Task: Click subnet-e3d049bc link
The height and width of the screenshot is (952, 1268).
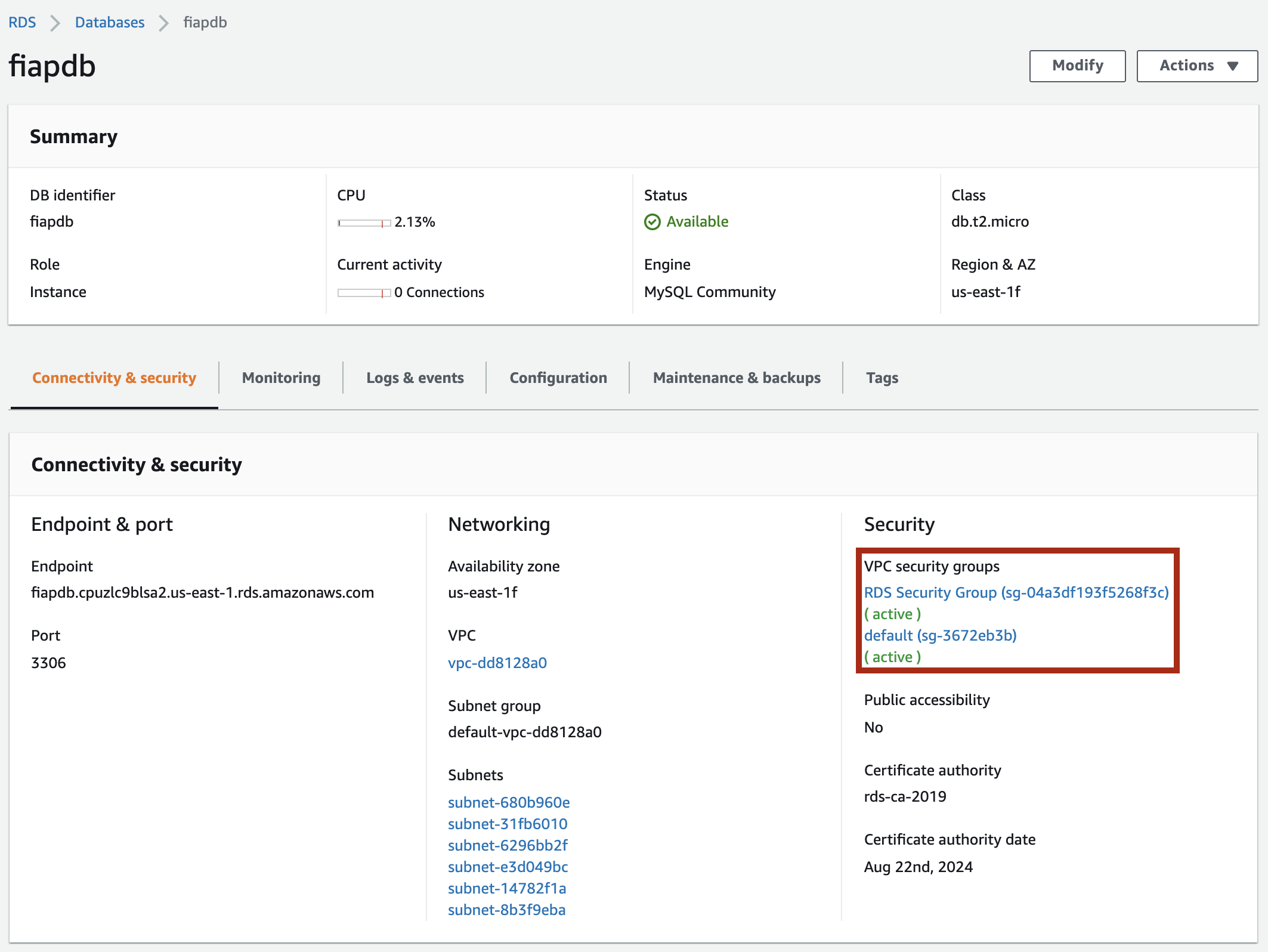Action: (x=508, y=867)
